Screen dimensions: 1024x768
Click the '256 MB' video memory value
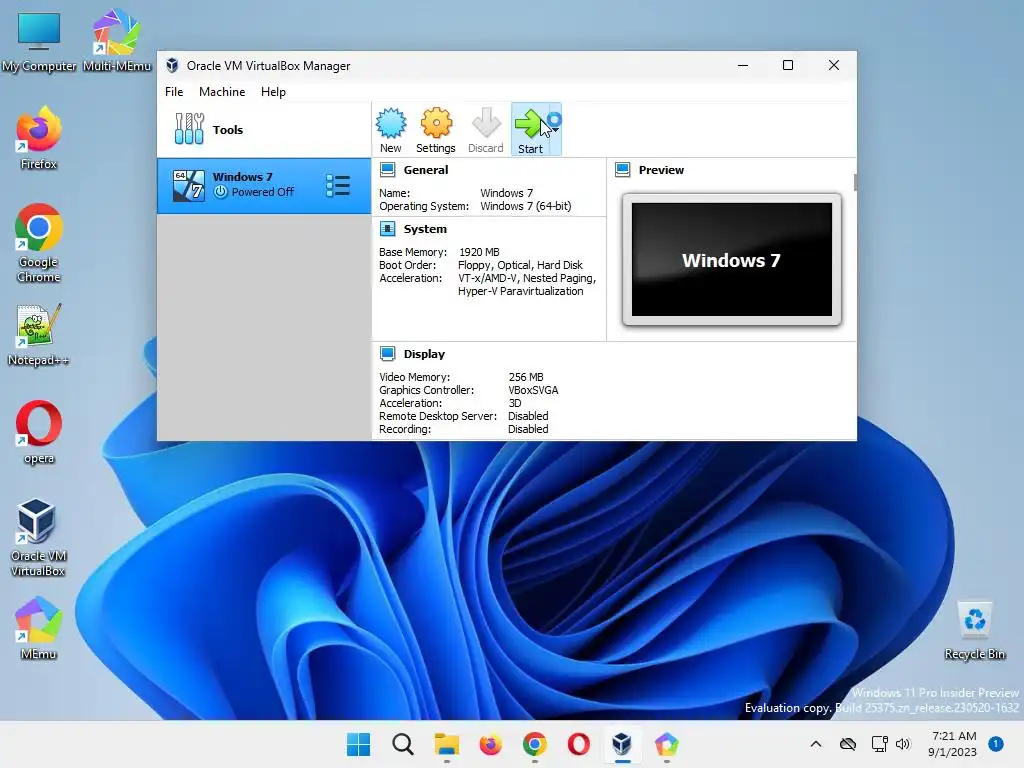526,377
